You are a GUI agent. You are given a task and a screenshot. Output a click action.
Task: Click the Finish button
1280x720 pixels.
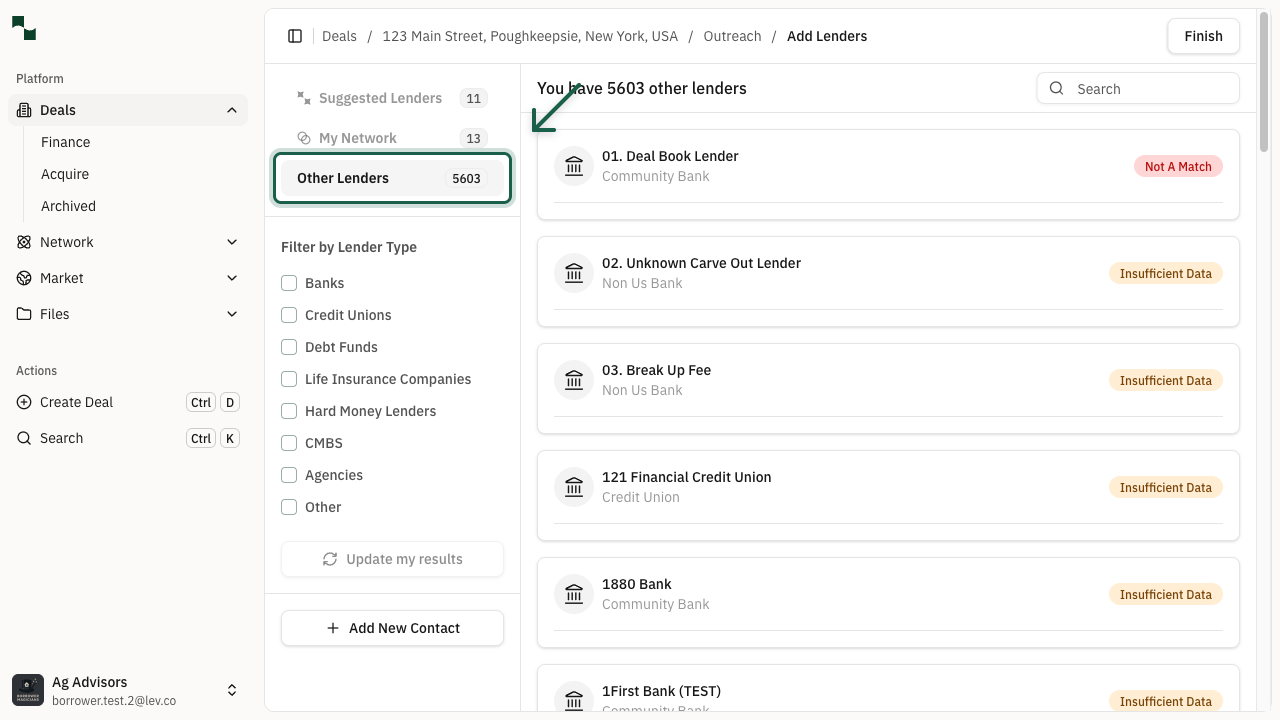(x=1203, y=36)
